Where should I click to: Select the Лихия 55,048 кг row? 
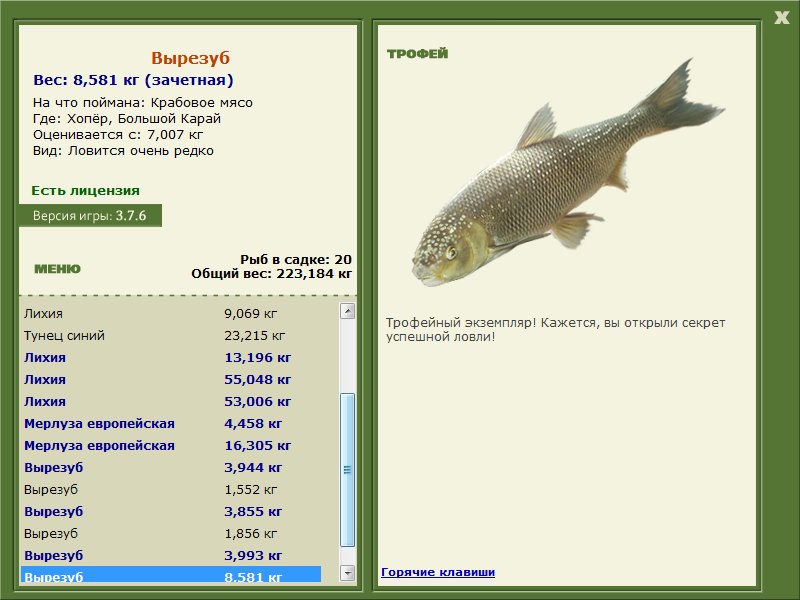coord(171,379)
